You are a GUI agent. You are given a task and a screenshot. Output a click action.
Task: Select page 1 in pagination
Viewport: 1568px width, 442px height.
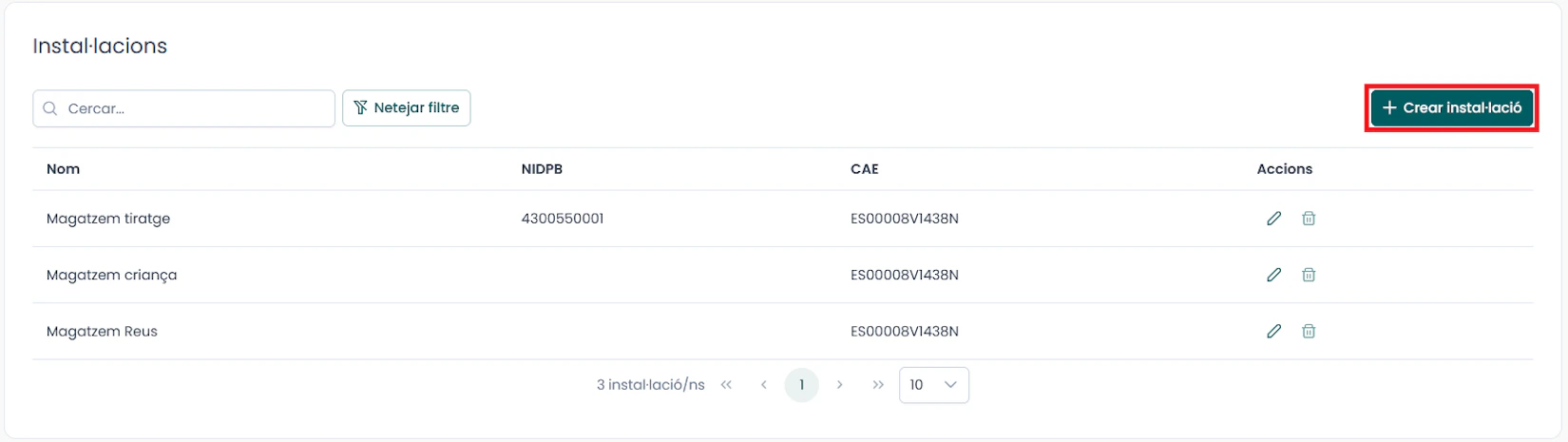(801, 385)
